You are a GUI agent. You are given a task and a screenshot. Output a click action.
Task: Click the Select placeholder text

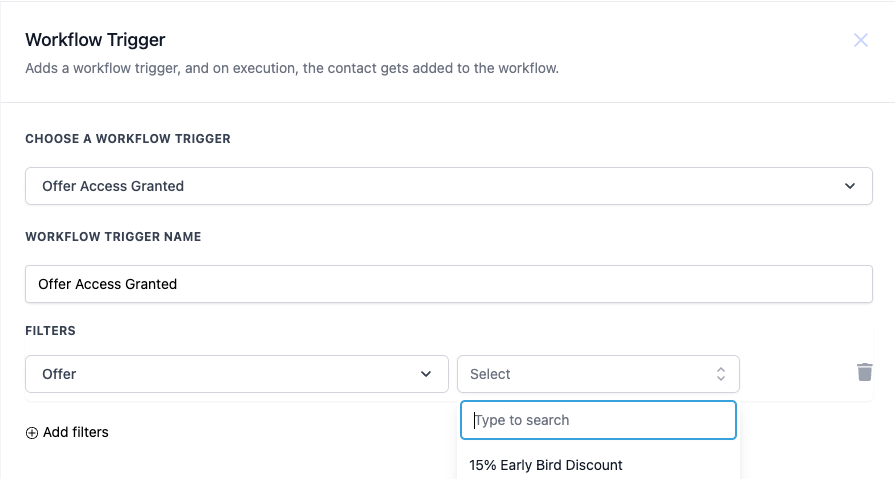click(x=490, y=374)
